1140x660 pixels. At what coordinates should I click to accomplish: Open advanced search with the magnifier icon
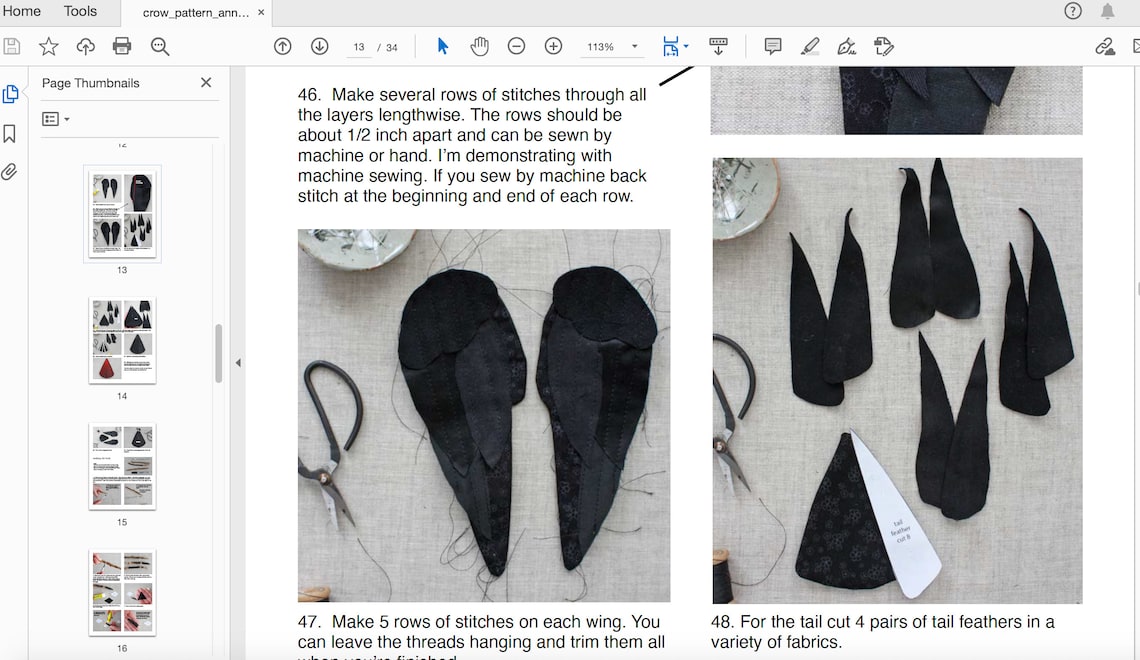pos(160,46)
